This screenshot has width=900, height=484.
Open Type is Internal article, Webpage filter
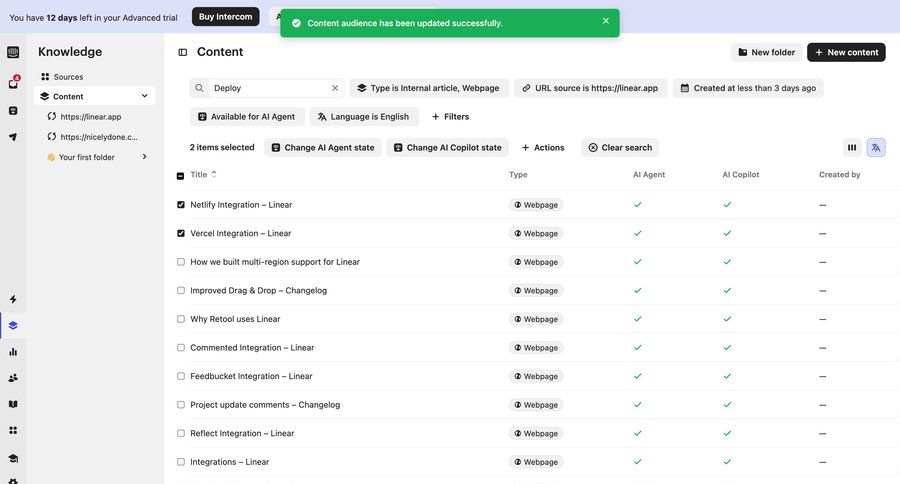coord(429,88)
